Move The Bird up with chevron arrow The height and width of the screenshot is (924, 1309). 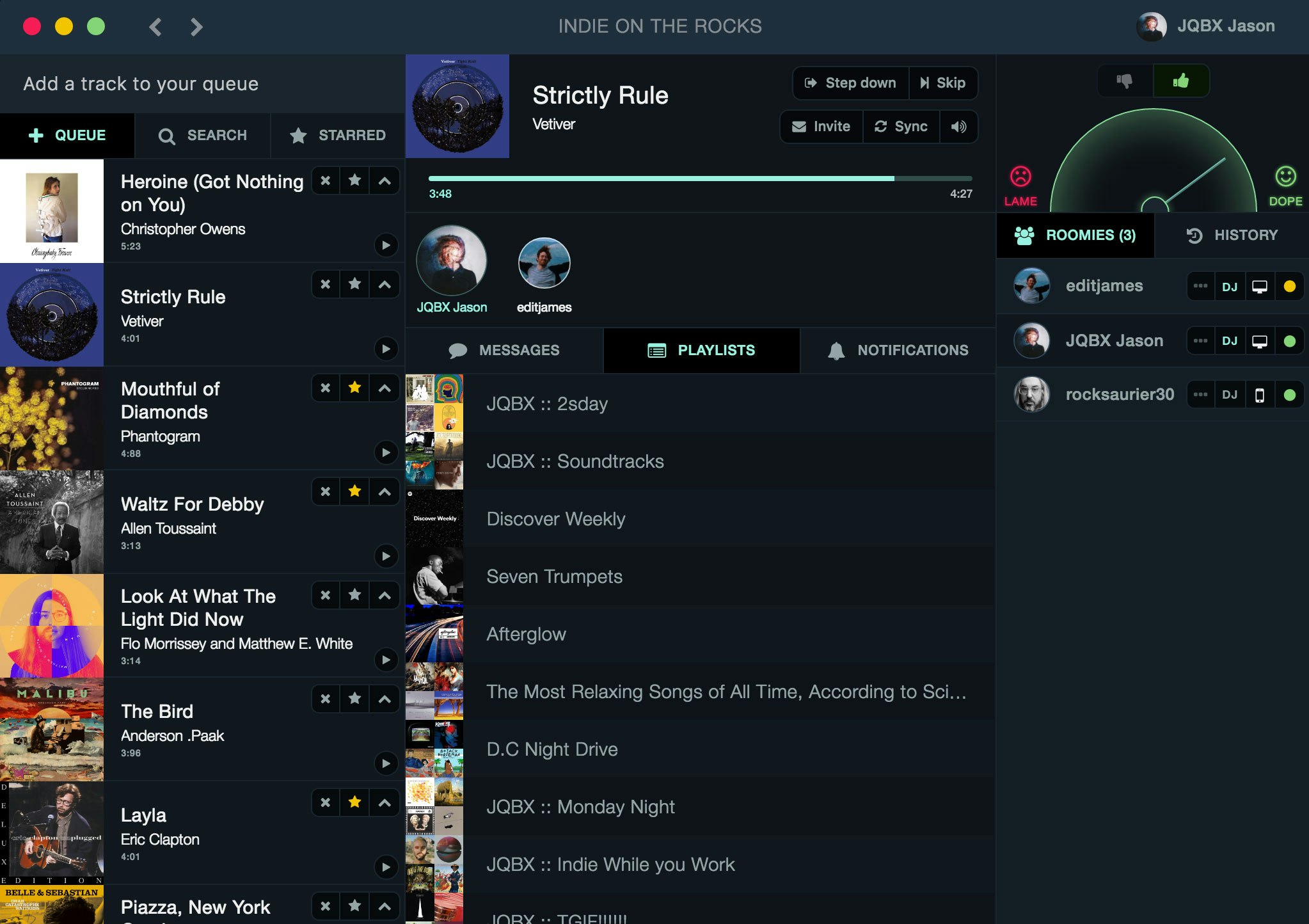pos(385,699)
